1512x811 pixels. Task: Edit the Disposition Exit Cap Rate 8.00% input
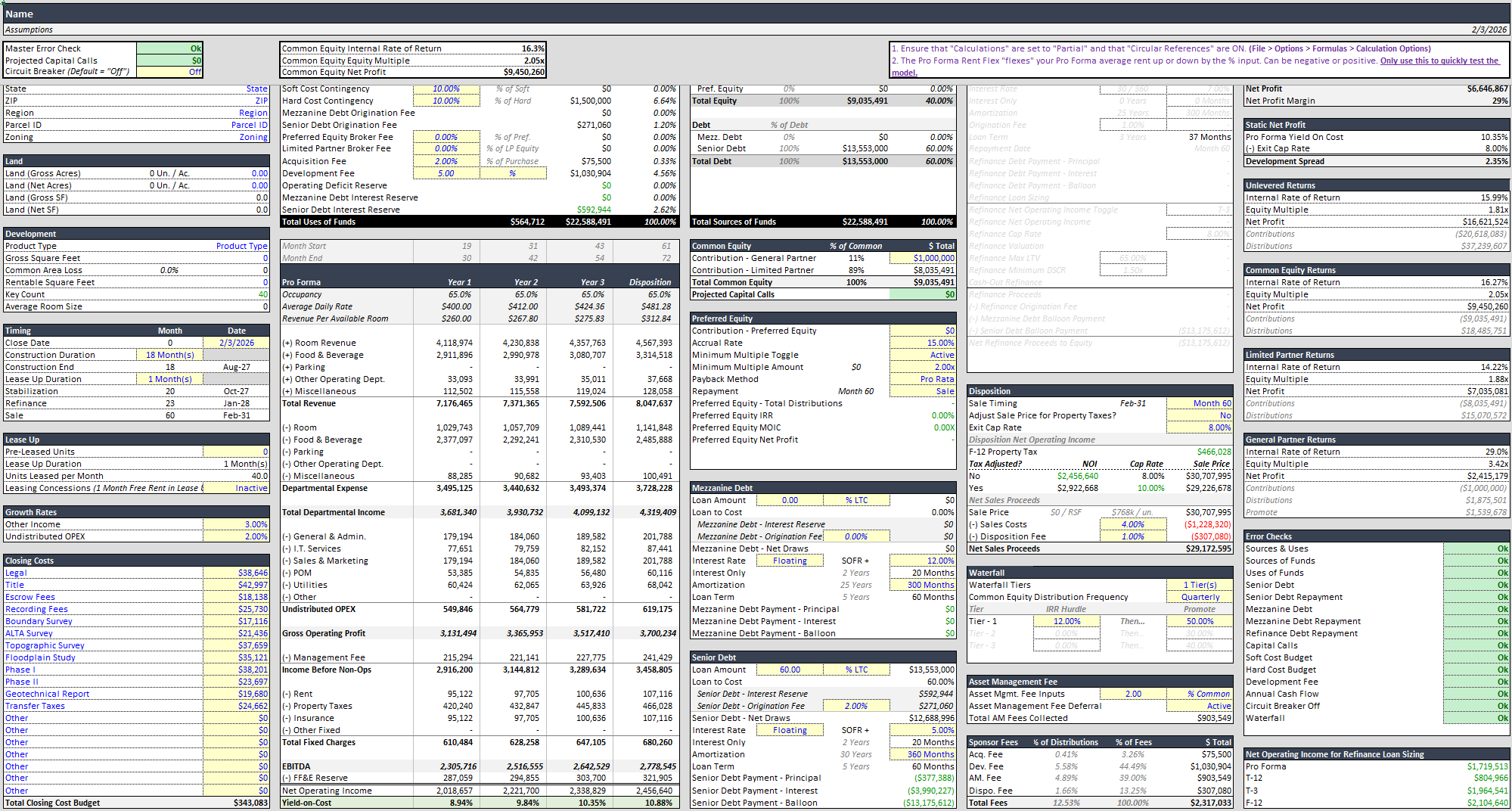point(1200,427)
